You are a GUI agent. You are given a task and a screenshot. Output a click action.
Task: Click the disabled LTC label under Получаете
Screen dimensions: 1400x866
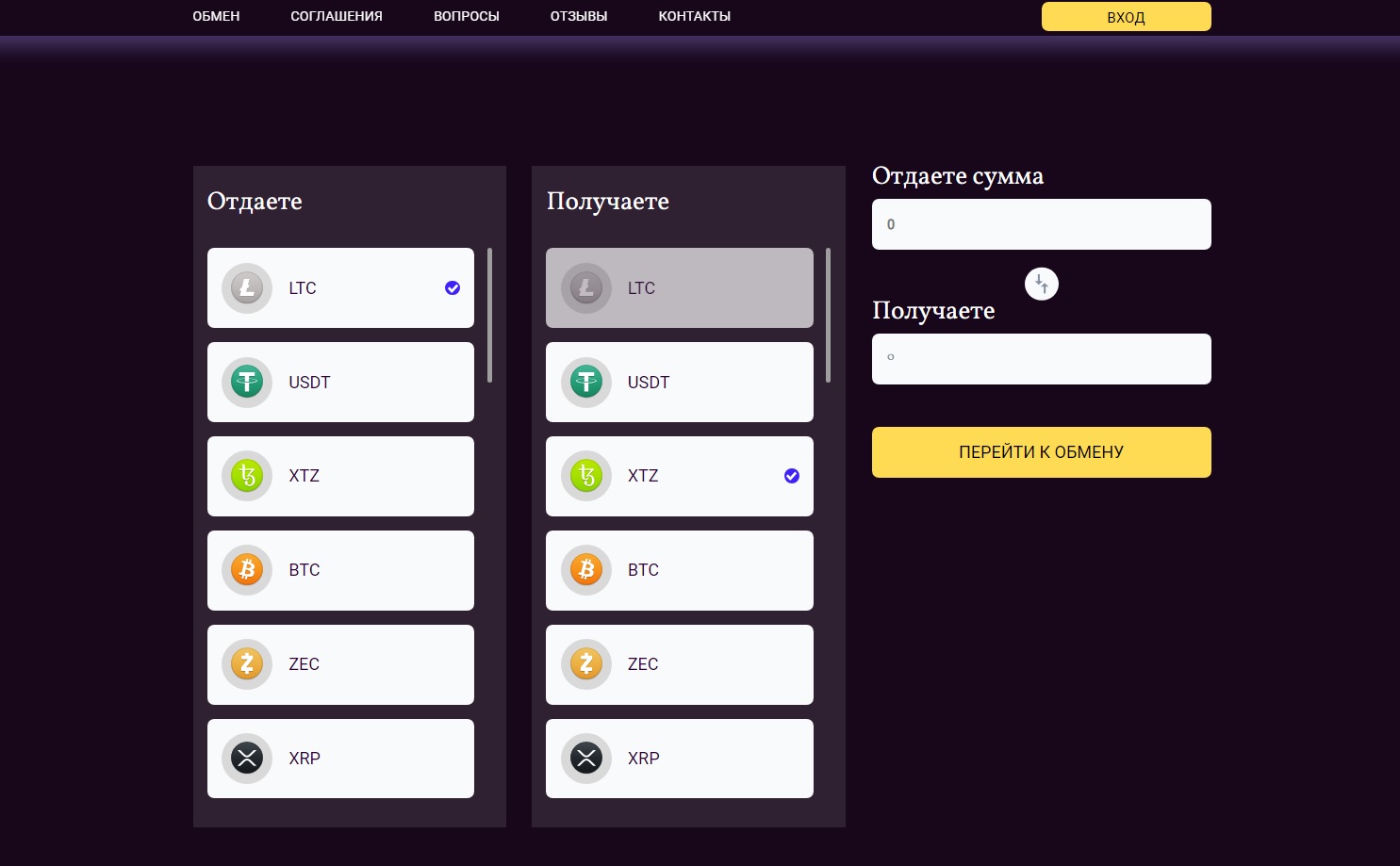pos(641,288)
